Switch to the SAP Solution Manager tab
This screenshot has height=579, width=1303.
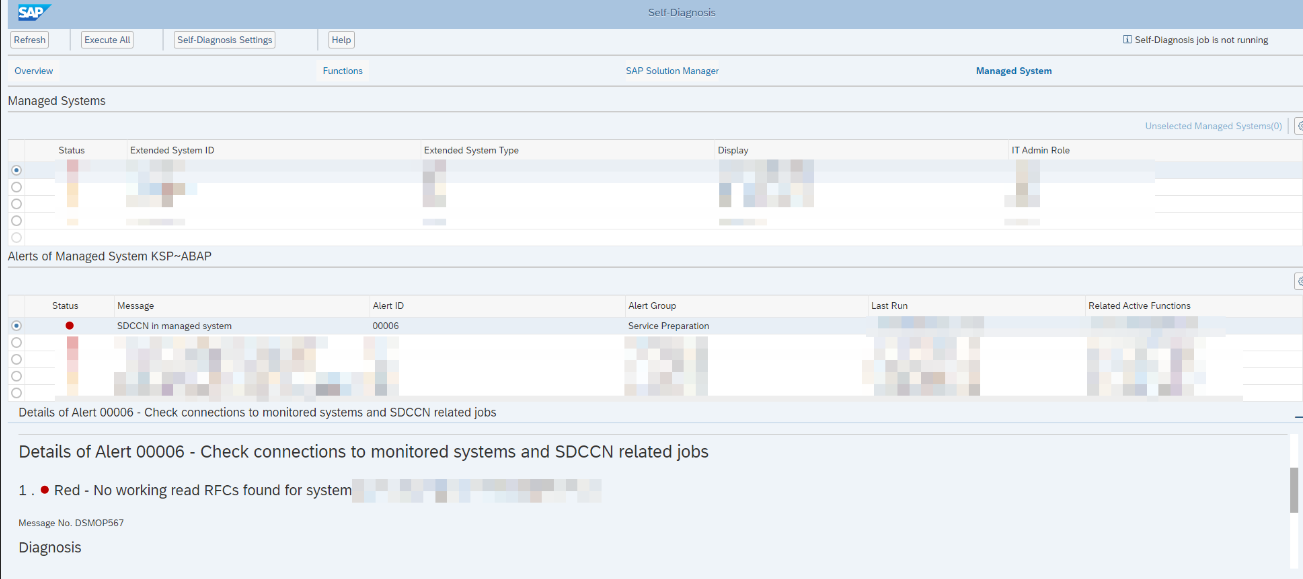(x=672, y=71)
